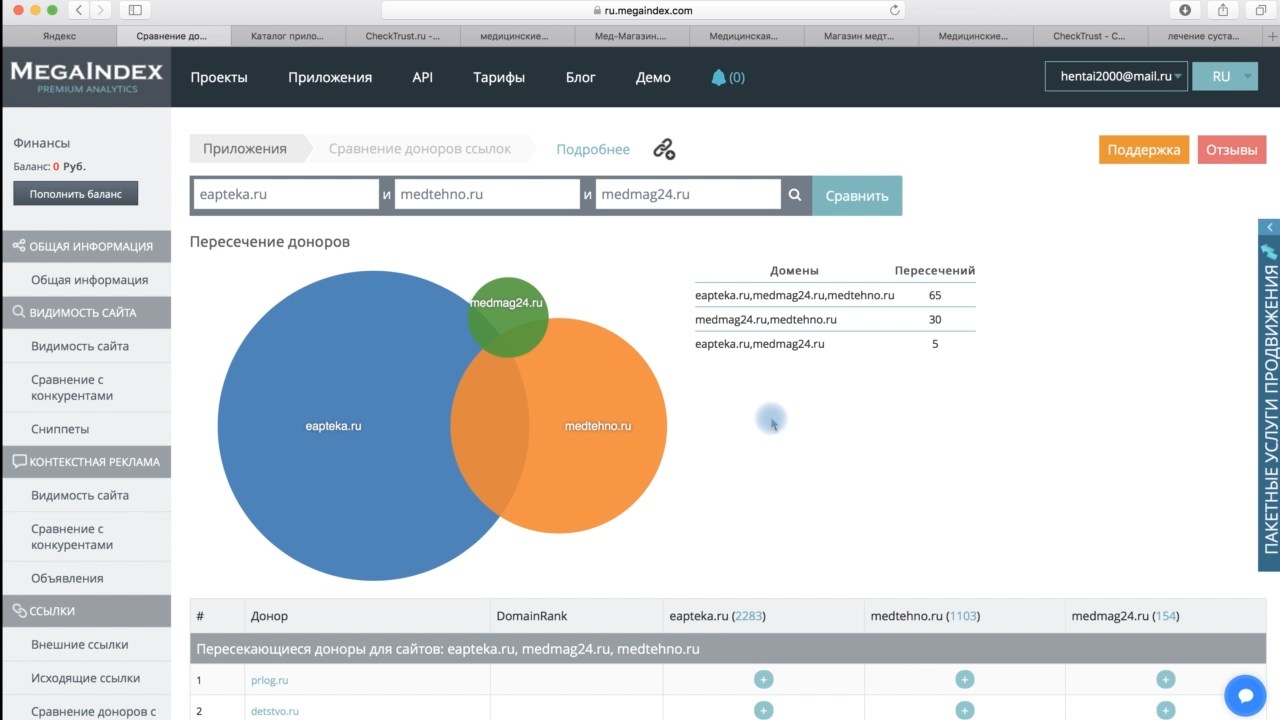Open the Тарифы menu item
The width and height of the screenshot is (1280, 720).
pos(499,77)
